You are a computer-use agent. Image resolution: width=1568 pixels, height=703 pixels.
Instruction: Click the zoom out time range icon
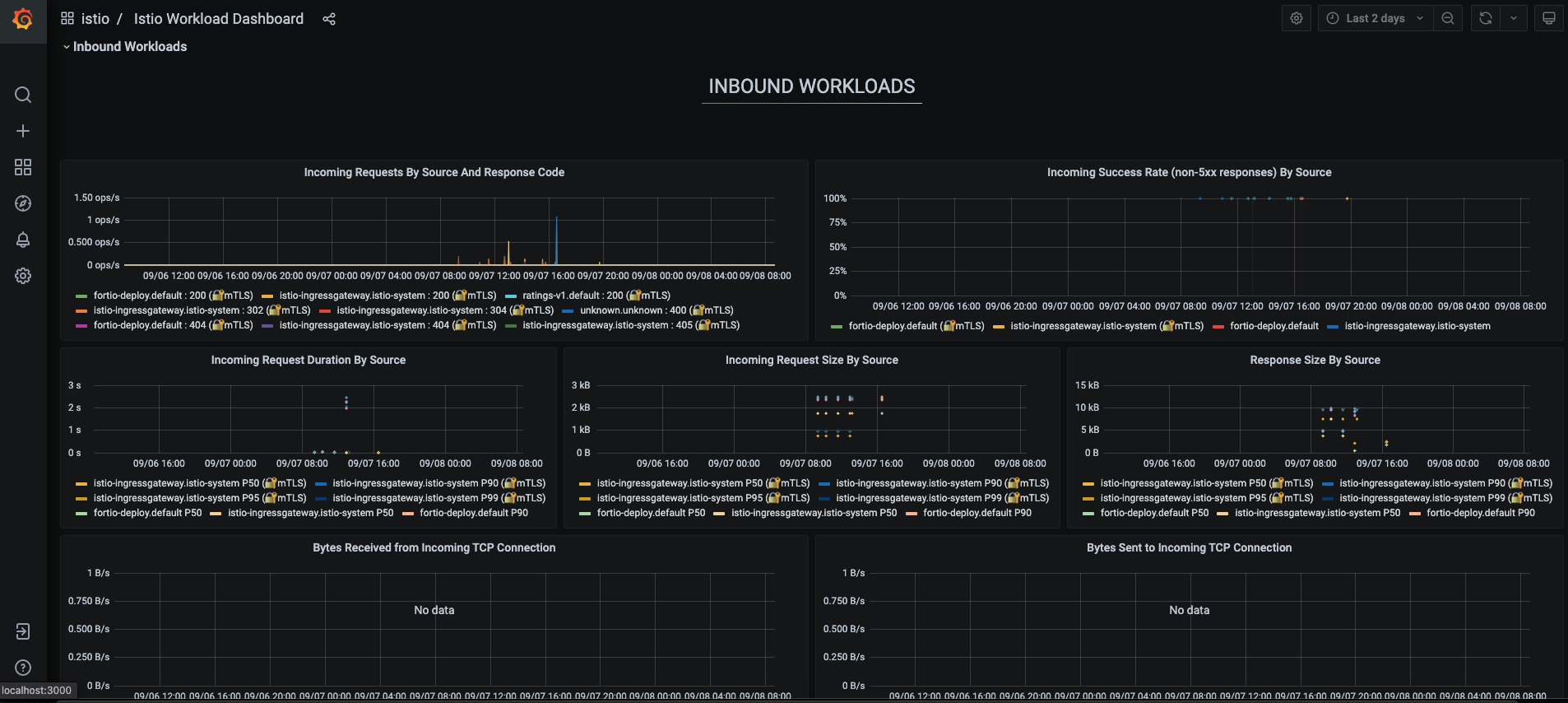coord(1447,18)
